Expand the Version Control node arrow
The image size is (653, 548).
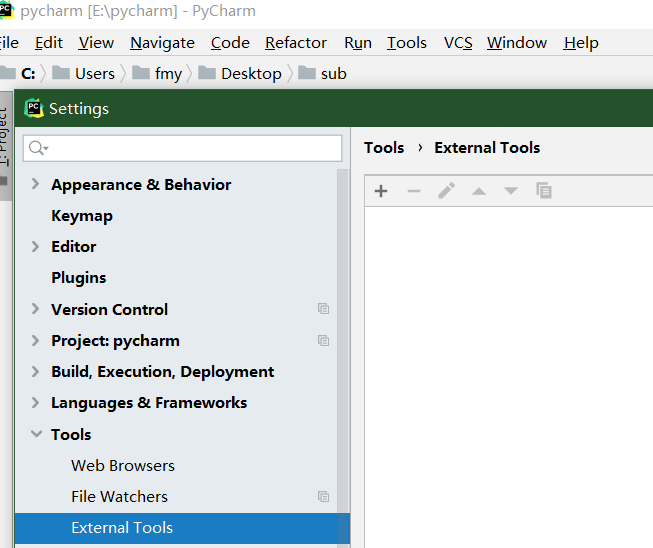point(36,309)
